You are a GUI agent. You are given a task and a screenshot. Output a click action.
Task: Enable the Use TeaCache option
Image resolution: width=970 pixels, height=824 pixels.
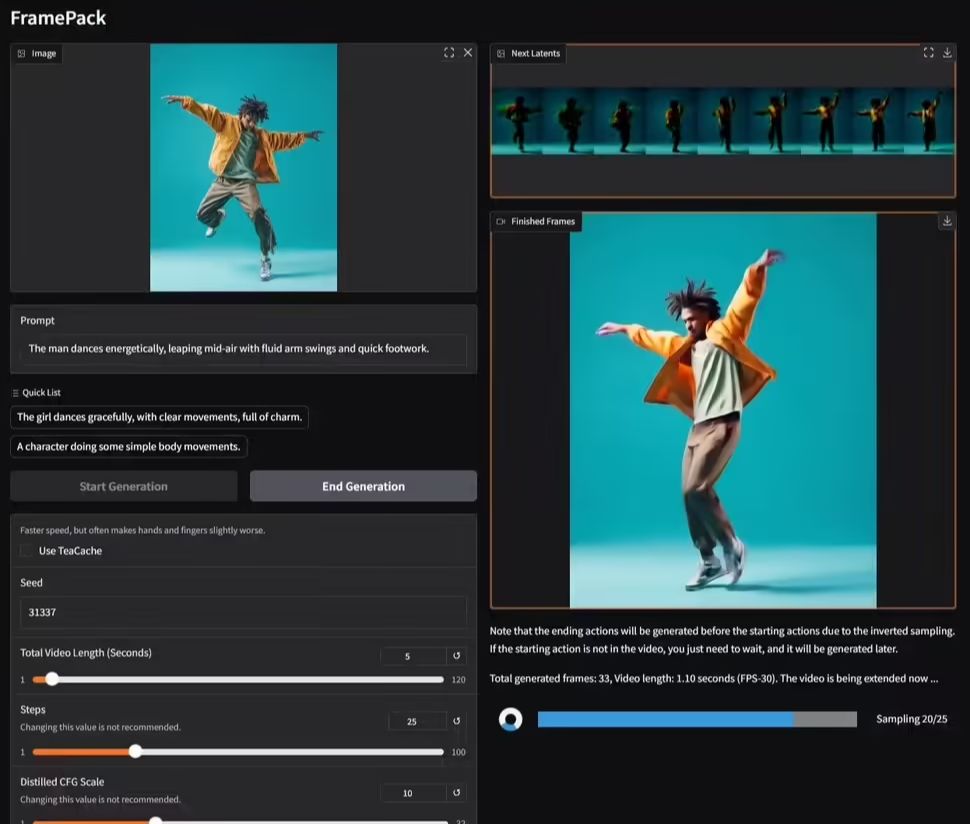coord(27,550)
